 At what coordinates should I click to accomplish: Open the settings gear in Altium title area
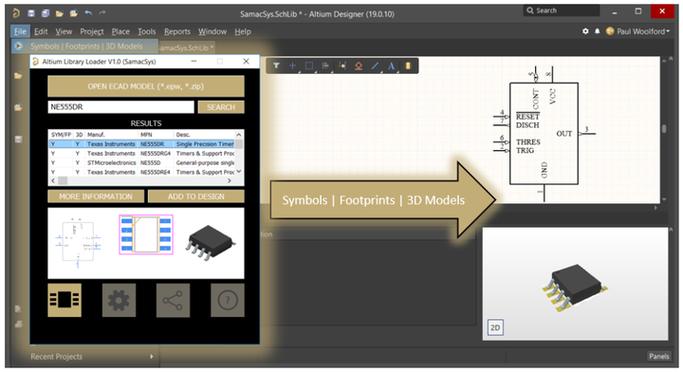tap(585, 31)
